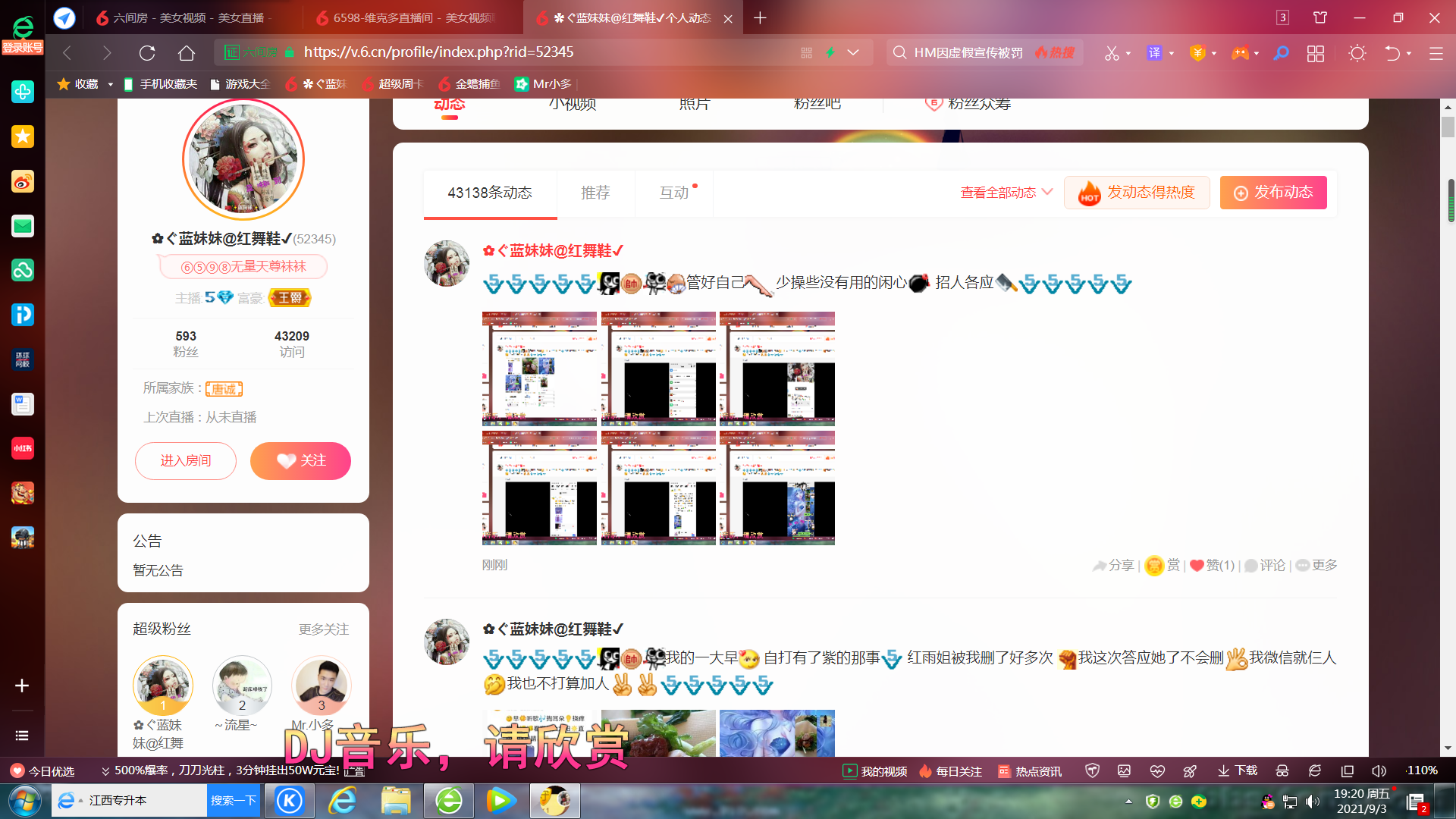
Task: Open the 360 browser taskbar icon
Action: click(x=449, y=801)
